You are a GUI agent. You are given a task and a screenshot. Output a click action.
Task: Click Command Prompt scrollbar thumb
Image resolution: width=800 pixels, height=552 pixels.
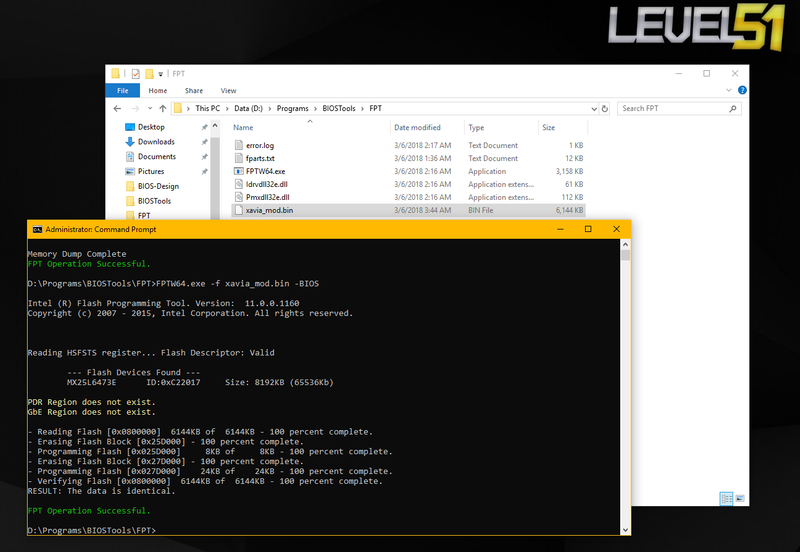626,255
